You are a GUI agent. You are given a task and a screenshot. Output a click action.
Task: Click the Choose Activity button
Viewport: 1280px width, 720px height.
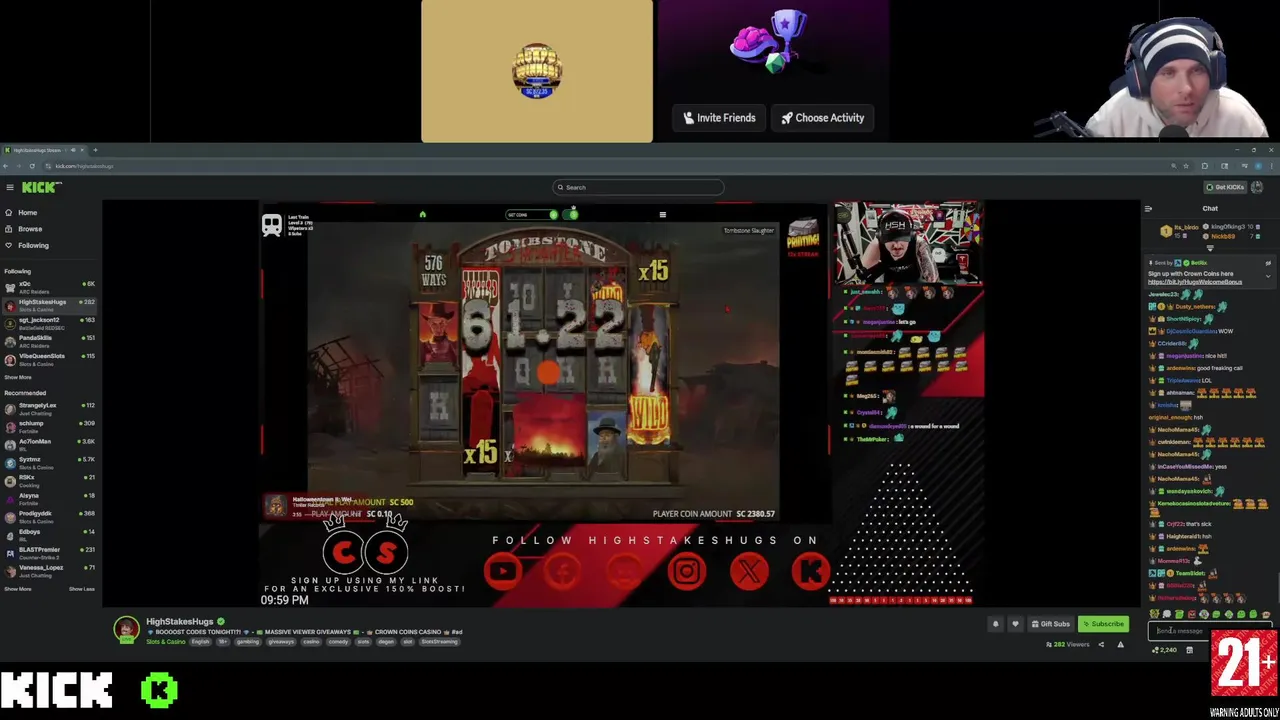coord(822,118)
